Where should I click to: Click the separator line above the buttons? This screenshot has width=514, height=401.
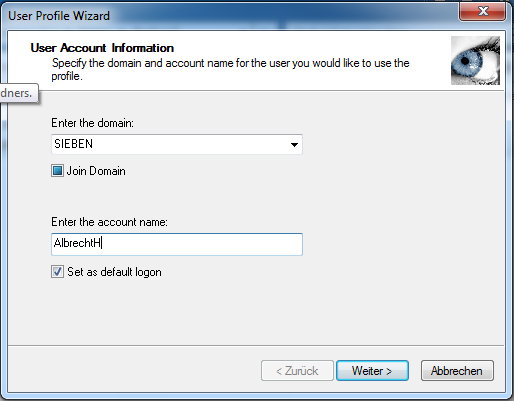click(x=256, y=345)
